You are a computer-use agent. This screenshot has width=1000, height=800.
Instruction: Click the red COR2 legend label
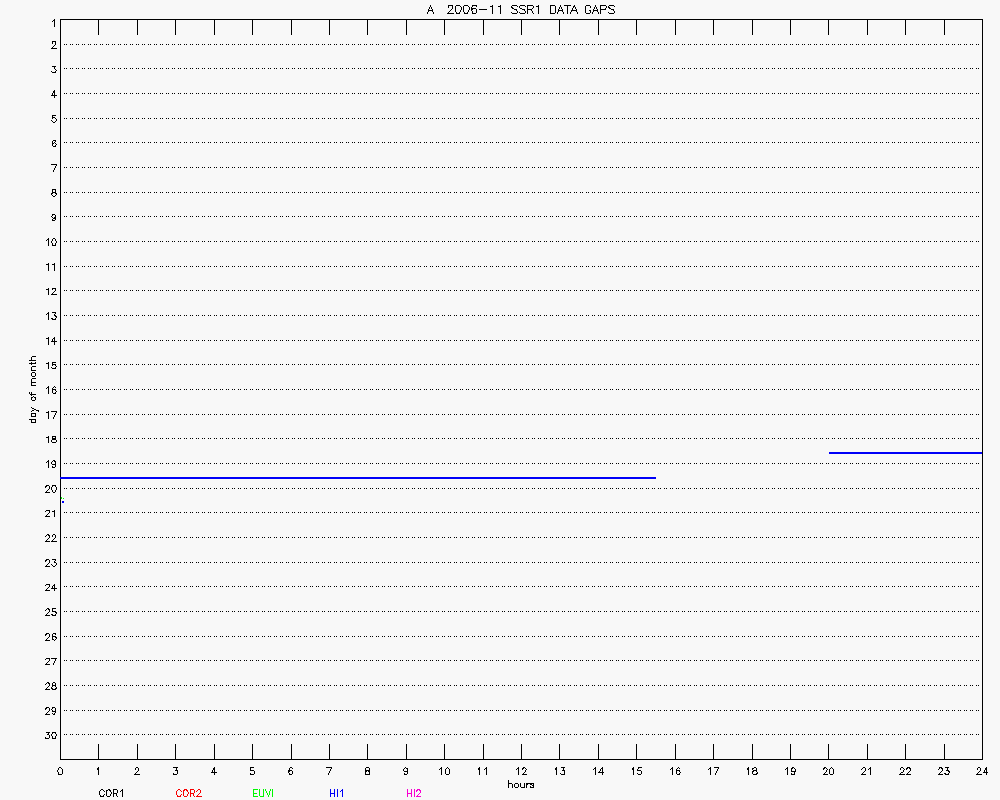pyautogui.click(x=188, y=793)
